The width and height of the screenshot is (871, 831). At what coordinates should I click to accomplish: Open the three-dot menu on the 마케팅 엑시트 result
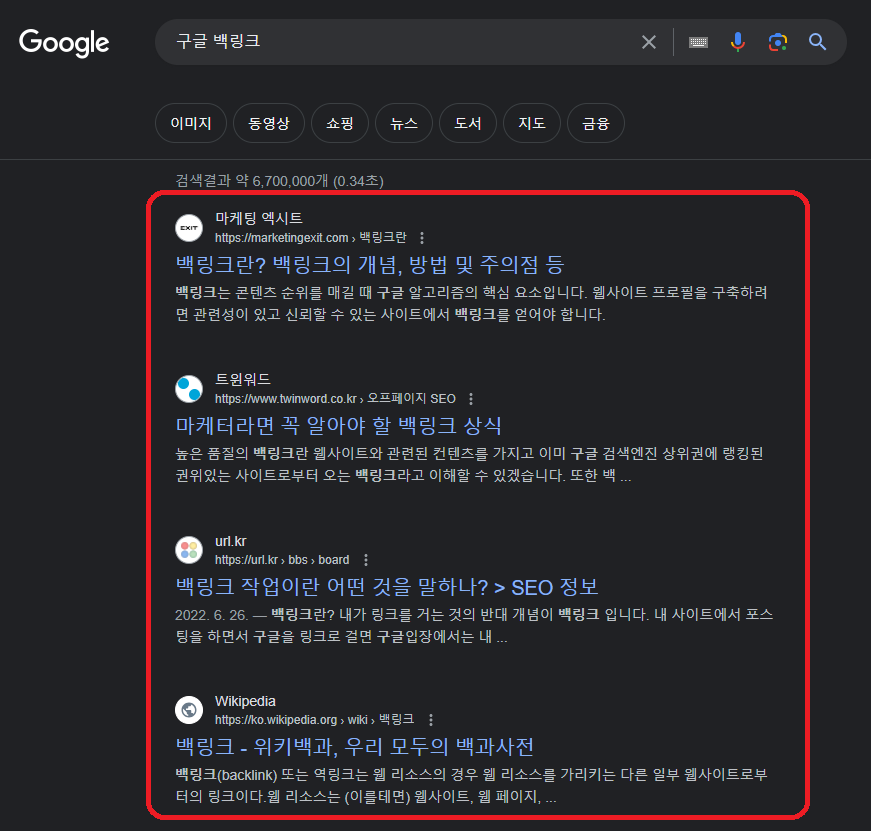421,237
